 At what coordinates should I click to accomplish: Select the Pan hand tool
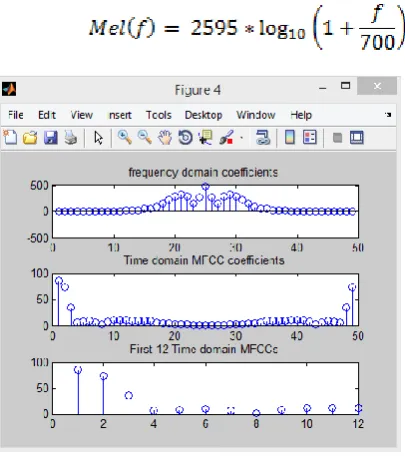[165, 137]
